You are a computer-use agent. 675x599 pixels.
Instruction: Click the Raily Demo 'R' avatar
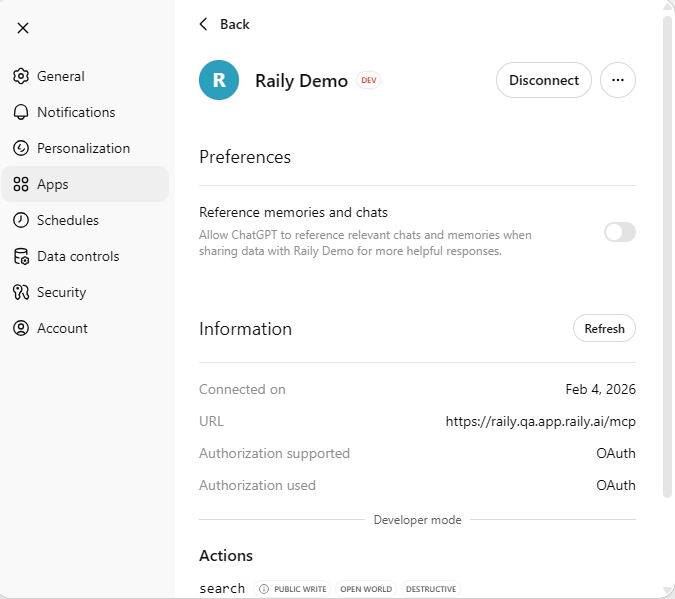click(x=219, y=80)
